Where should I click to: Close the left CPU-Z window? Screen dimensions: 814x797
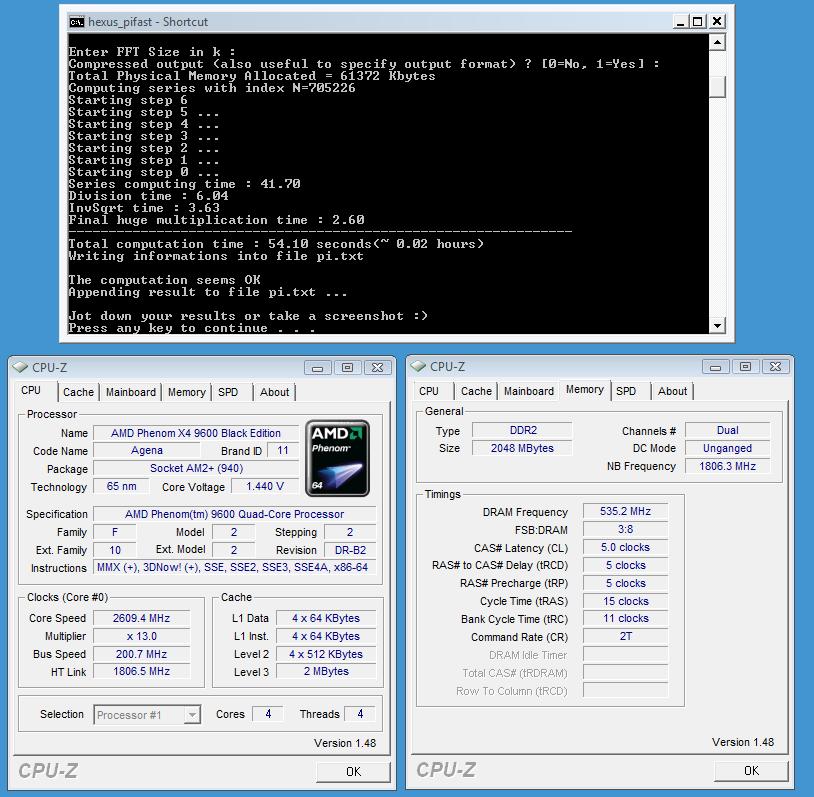[377, 368]
